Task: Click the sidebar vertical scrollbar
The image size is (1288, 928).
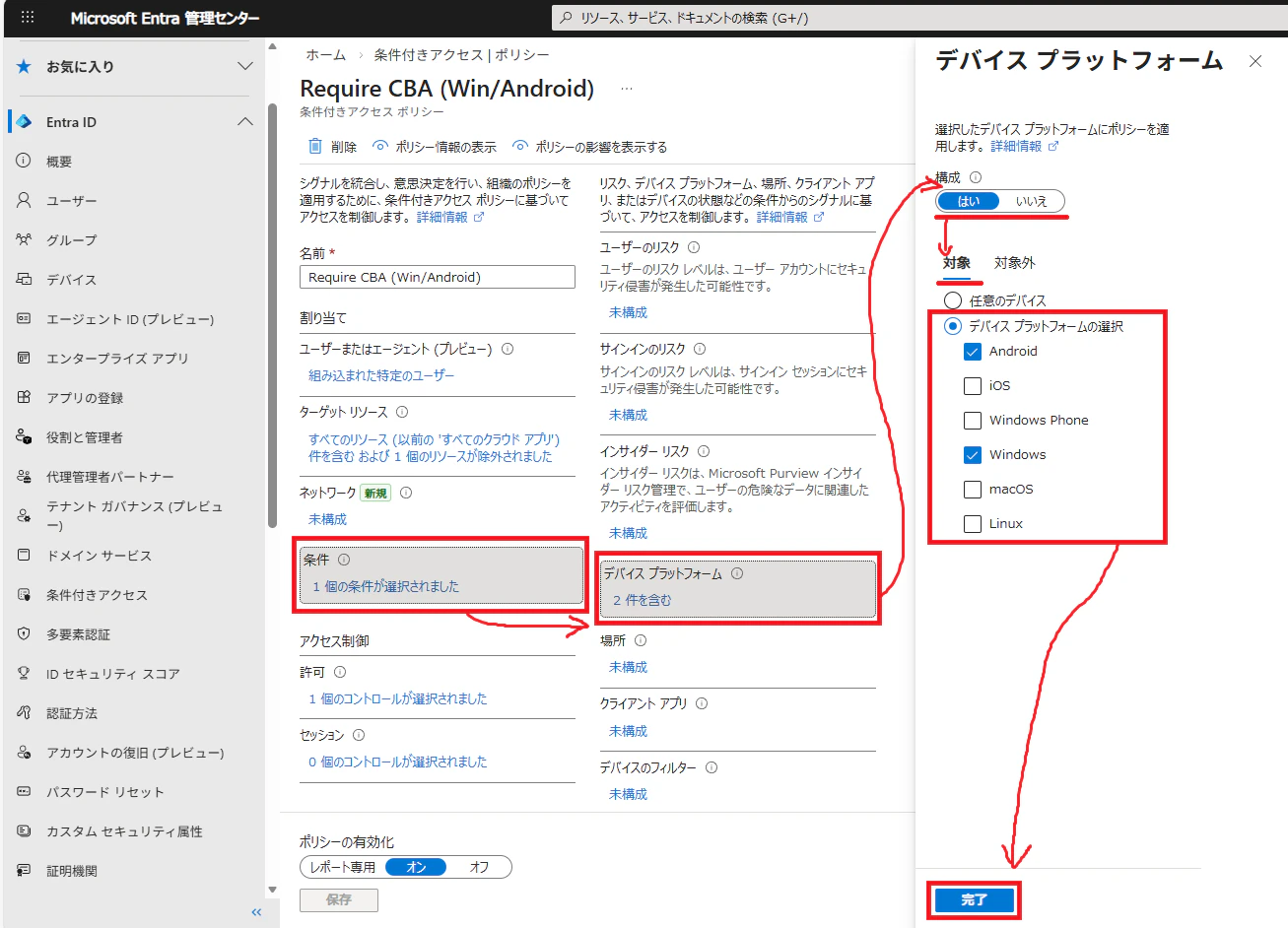Action: 272,315
